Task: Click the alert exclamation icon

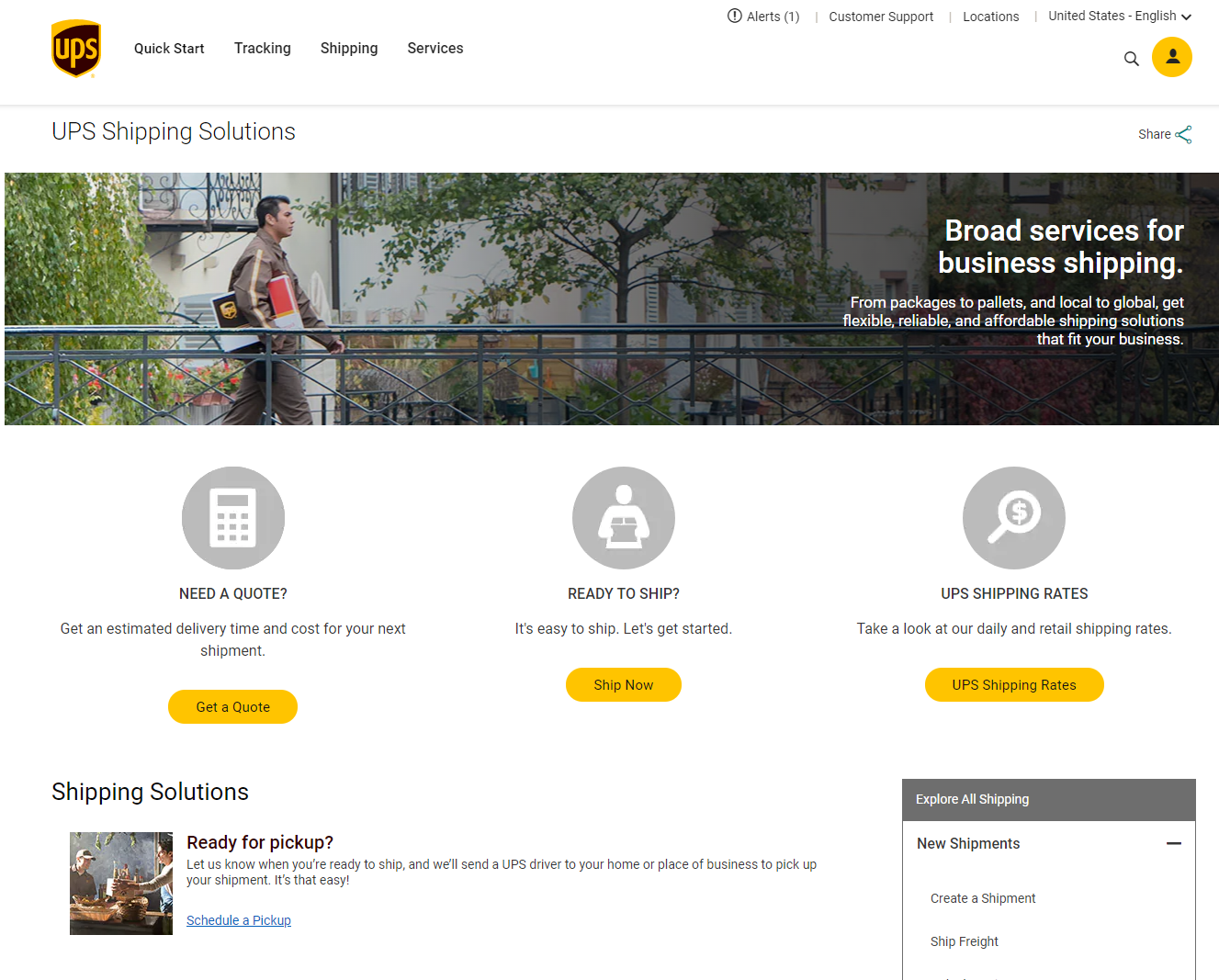Action: [x=734, y=16]
